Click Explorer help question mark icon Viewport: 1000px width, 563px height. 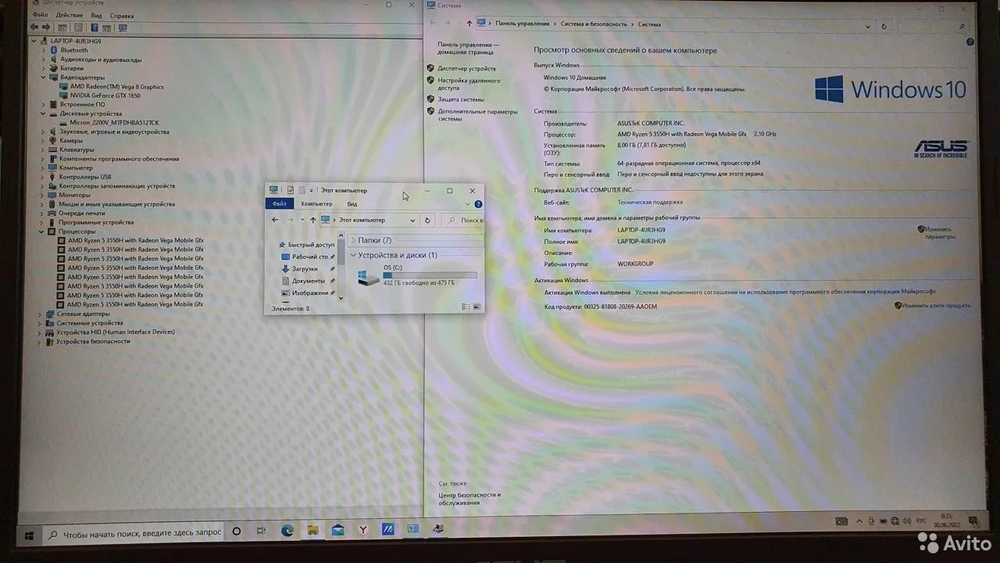click(478, 204)
